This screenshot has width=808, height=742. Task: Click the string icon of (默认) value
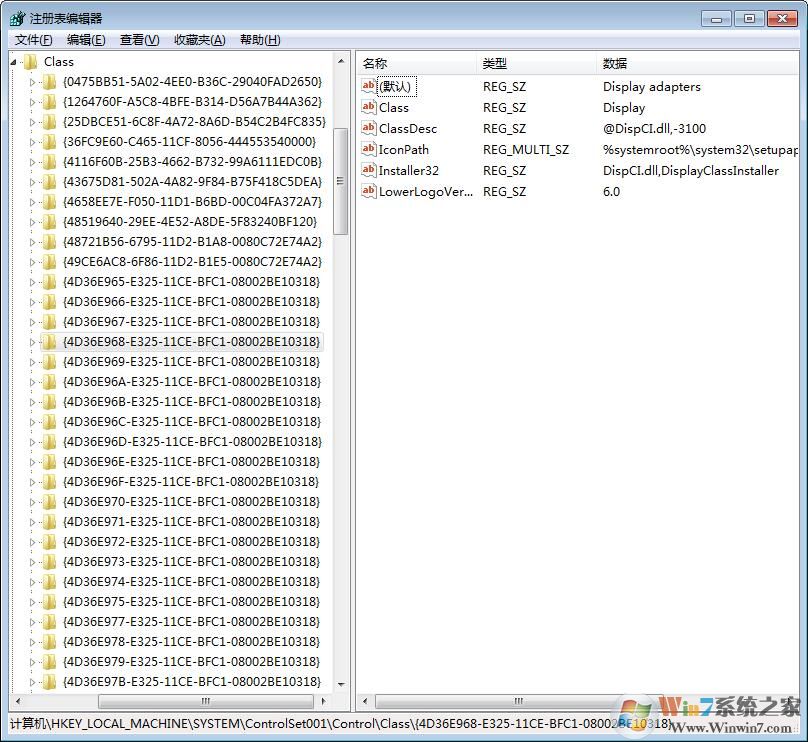(x=368, y=86)
